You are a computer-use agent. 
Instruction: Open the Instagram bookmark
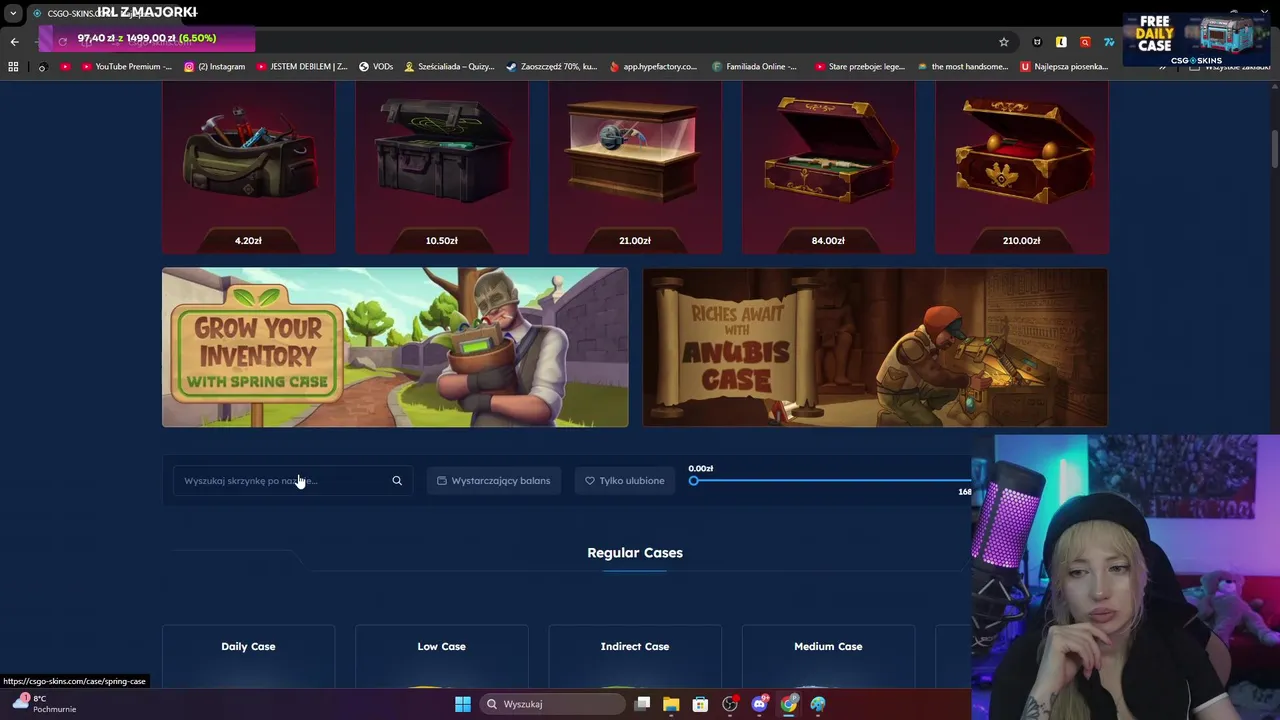pos(215,67)
